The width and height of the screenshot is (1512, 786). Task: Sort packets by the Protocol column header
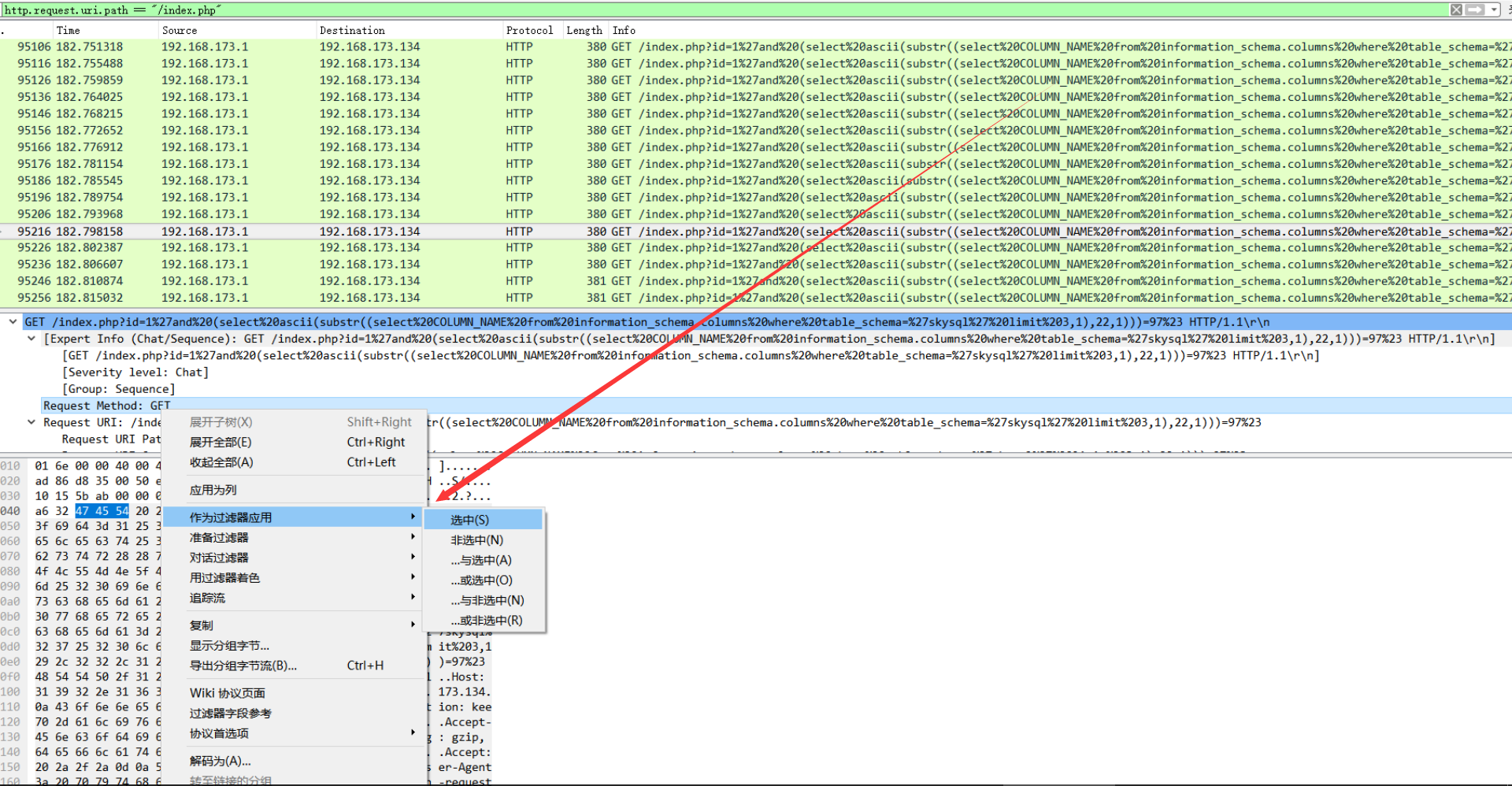[529, 30]
